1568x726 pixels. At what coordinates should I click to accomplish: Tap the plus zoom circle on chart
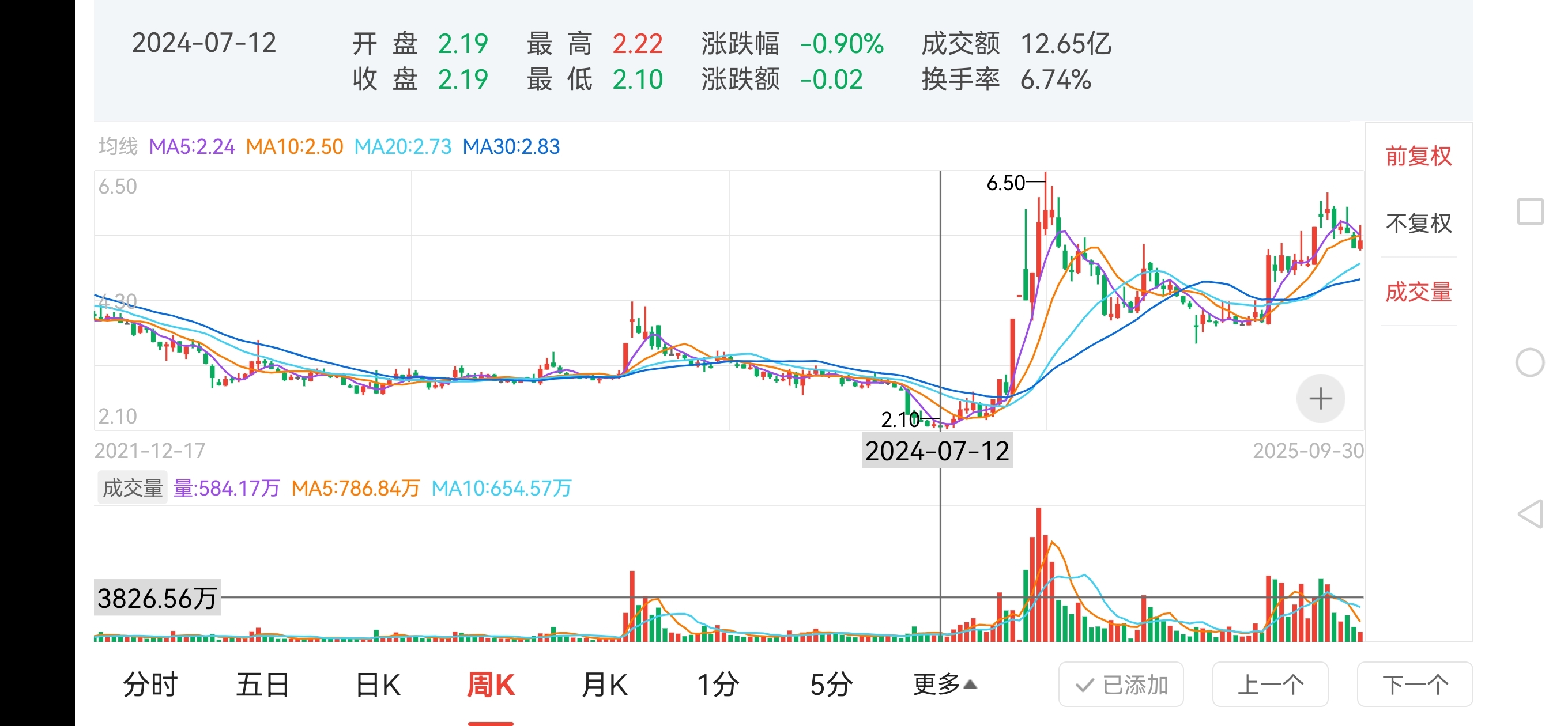coord(1320,399)
